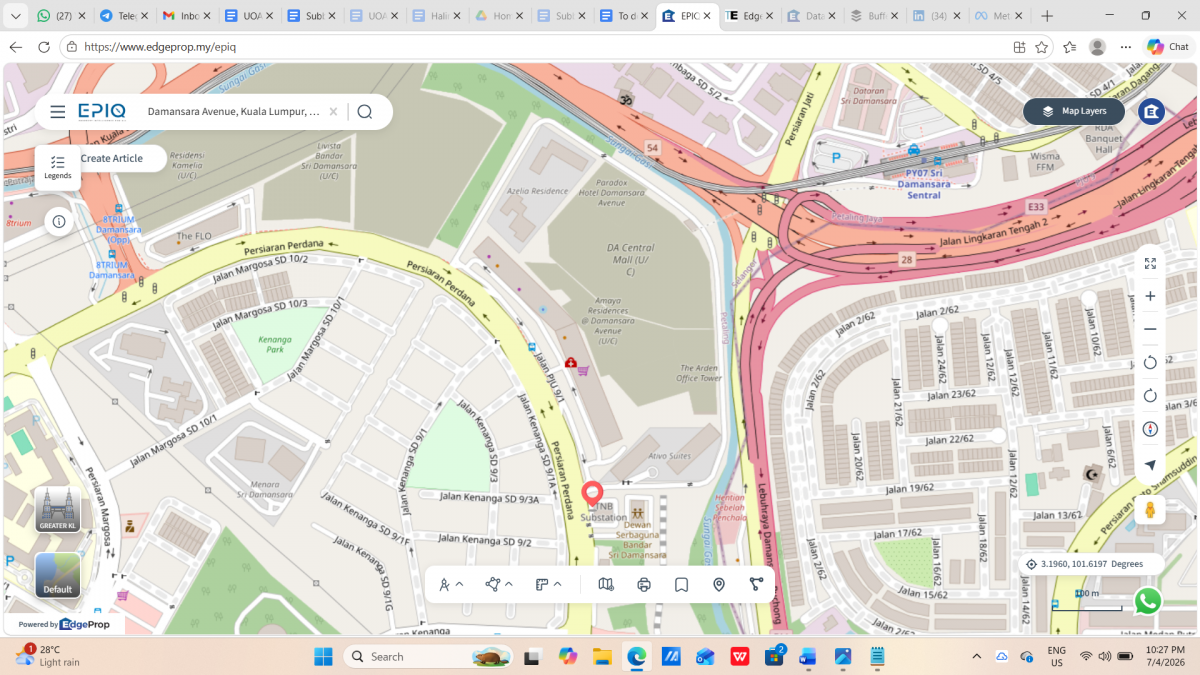Toggle fullscreen map view
This screenshot has width=1200, height=675.
[1150, 263]
